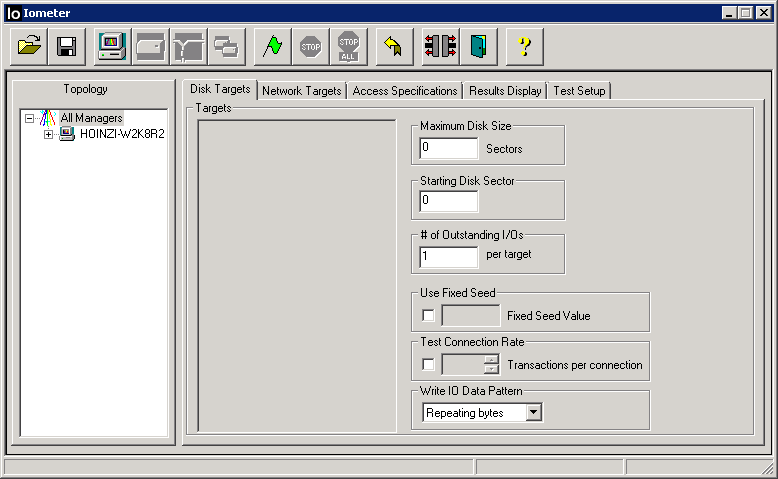The height and width of the screenshot is (479, 778).
Task: Click the new disk worker icon
Action: tap(151, 47)
